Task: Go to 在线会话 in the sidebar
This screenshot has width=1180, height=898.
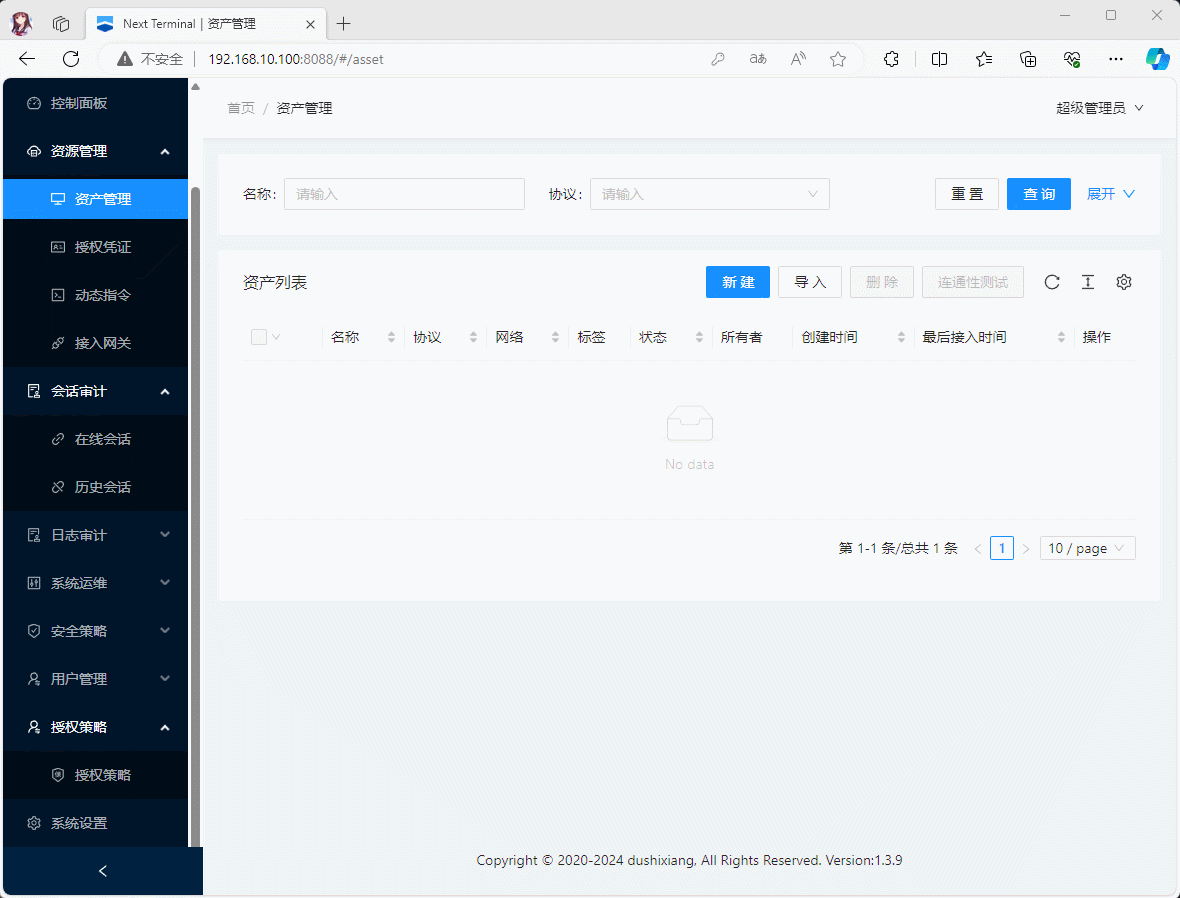Action: [x=103, y=439]
